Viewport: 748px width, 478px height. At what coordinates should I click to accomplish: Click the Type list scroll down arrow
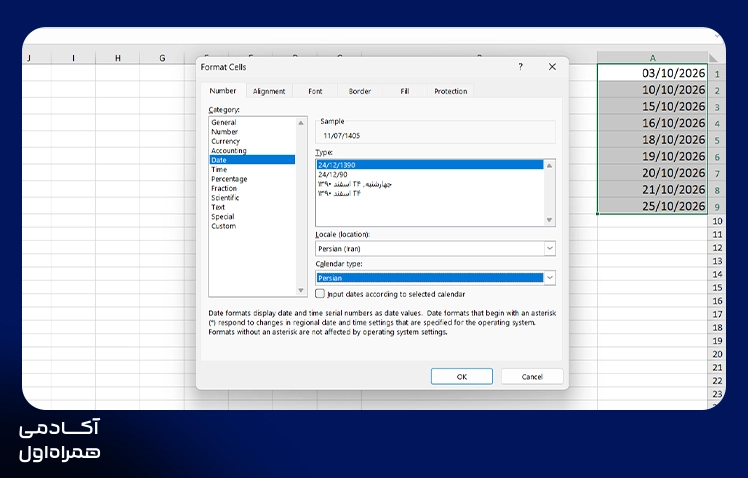[549, 220]
